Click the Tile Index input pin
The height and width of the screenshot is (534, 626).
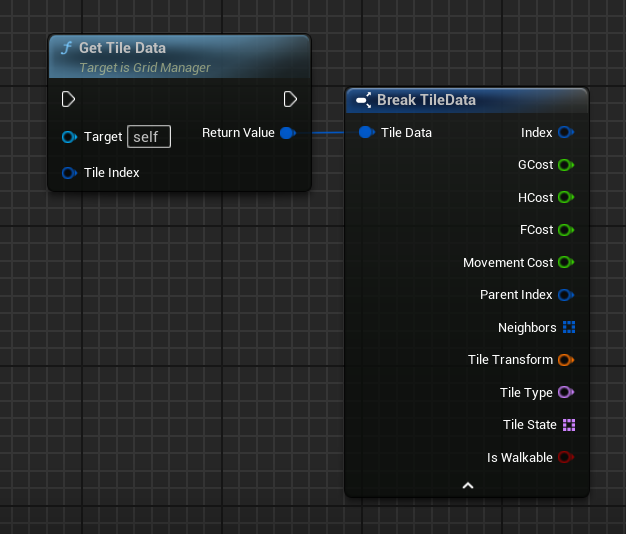(x=69, y=173)
